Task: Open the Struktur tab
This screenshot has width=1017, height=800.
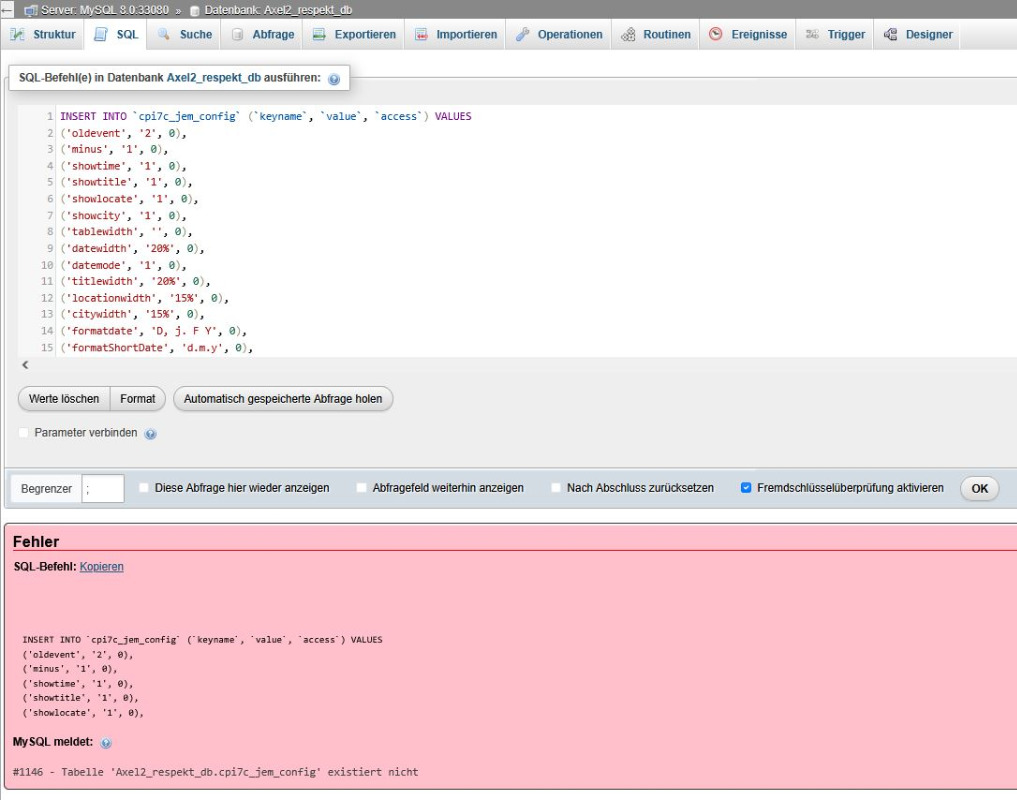Action: [x=43, y=34]
